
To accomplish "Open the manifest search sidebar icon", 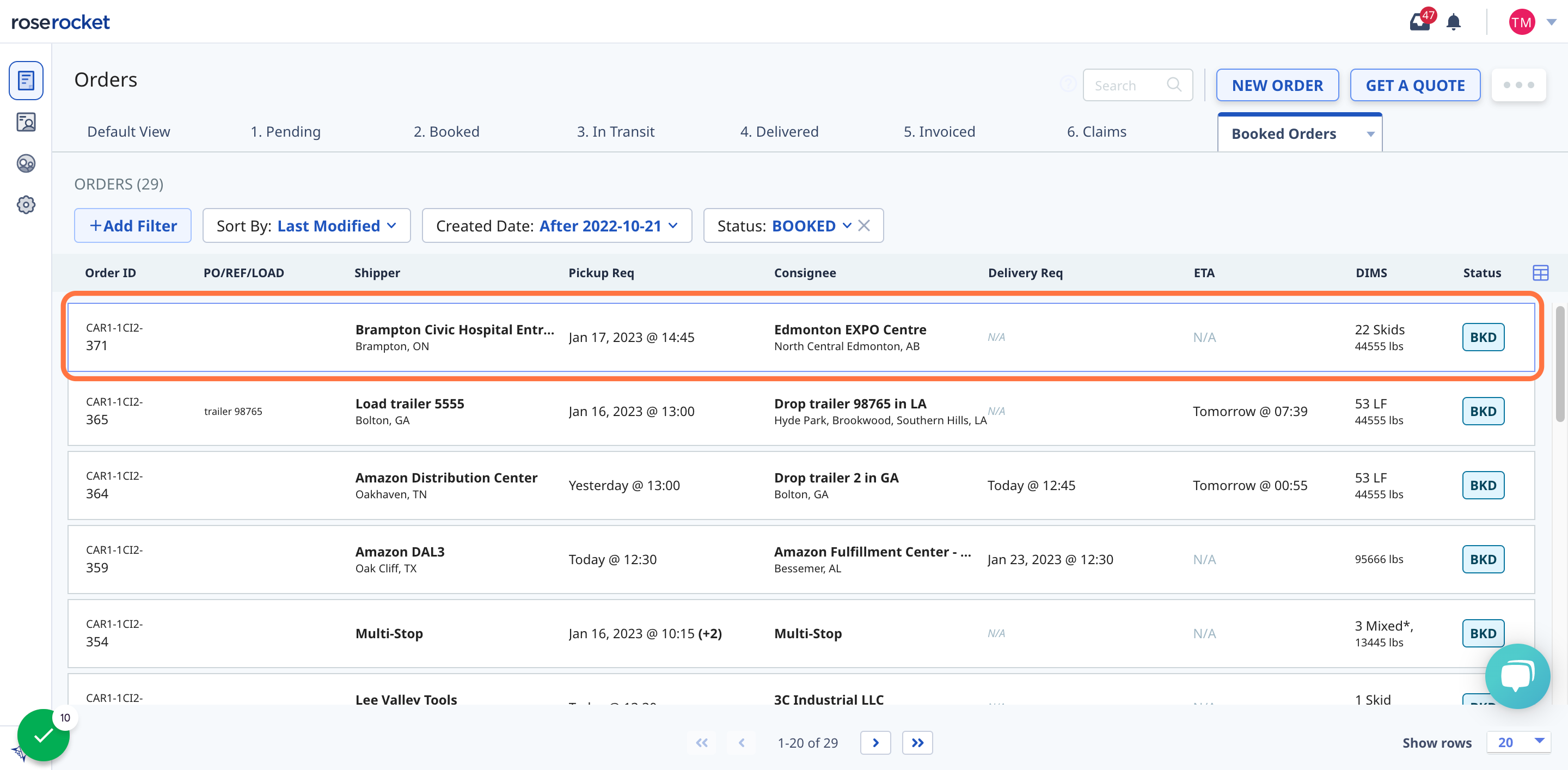I will pyautogui.click(x=26, y=123).
